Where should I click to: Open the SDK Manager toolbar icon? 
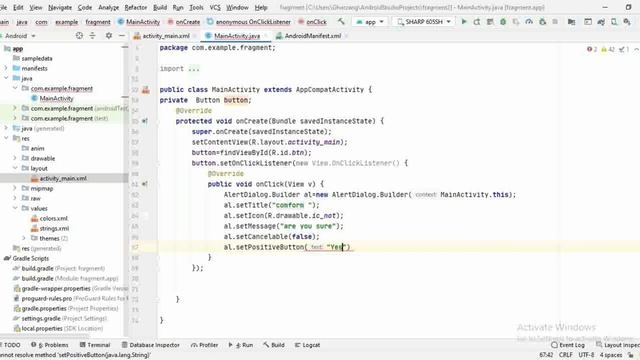(x=601, y=22)
